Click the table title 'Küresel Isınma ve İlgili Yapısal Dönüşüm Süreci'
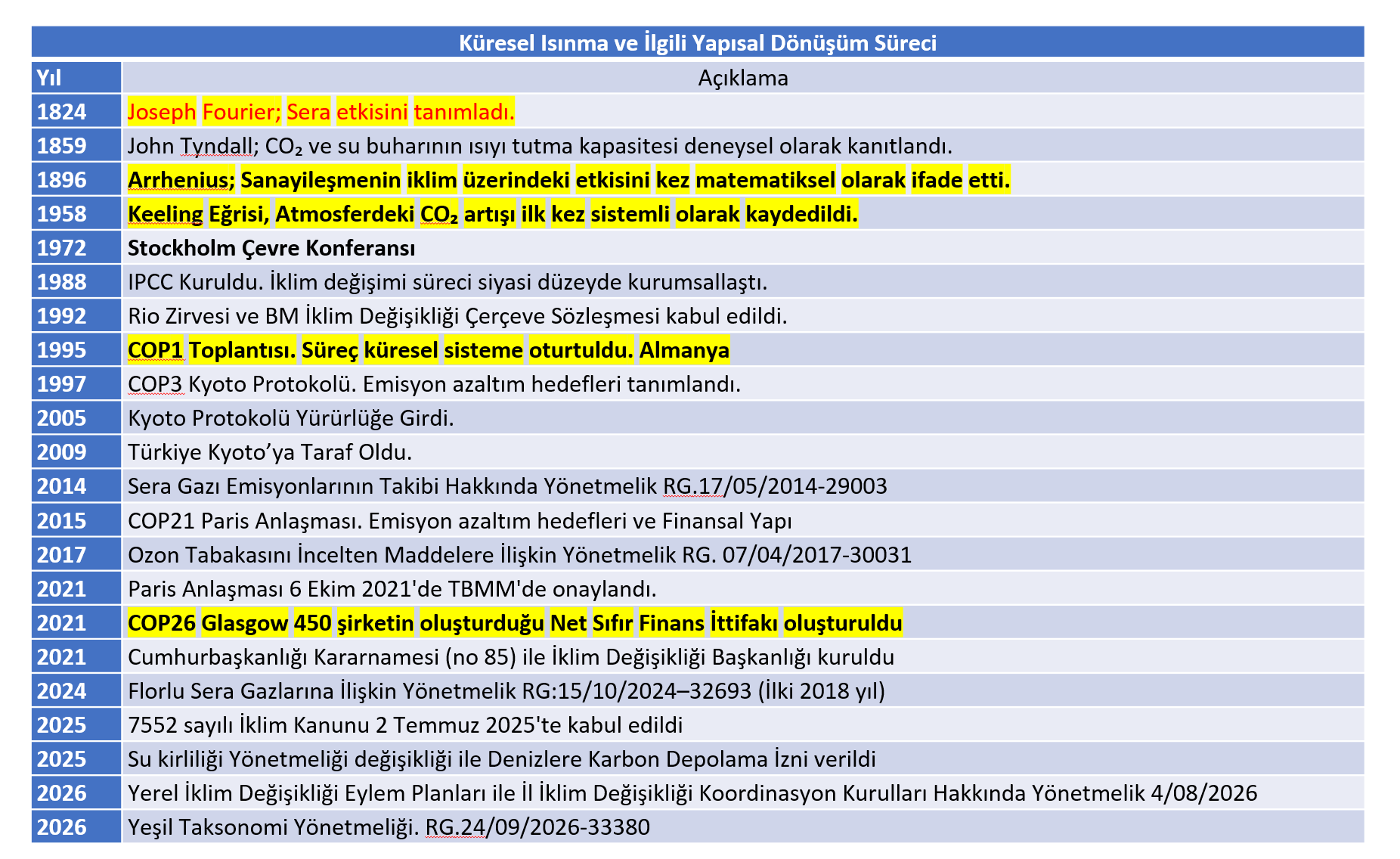 coord(697,42)
